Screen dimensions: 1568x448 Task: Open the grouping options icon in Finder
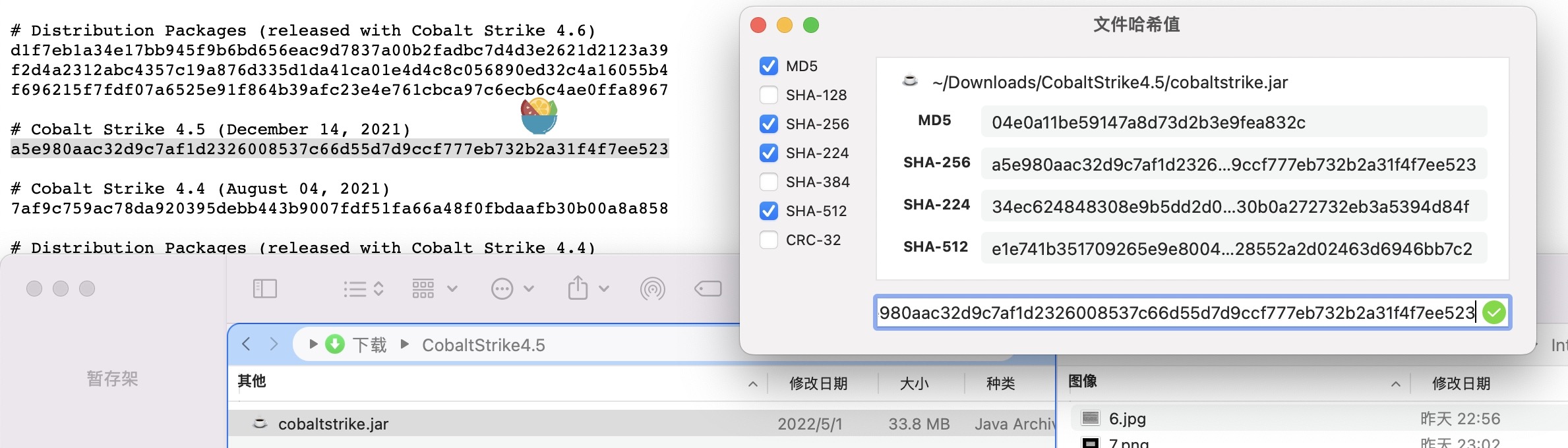[423, 289]
